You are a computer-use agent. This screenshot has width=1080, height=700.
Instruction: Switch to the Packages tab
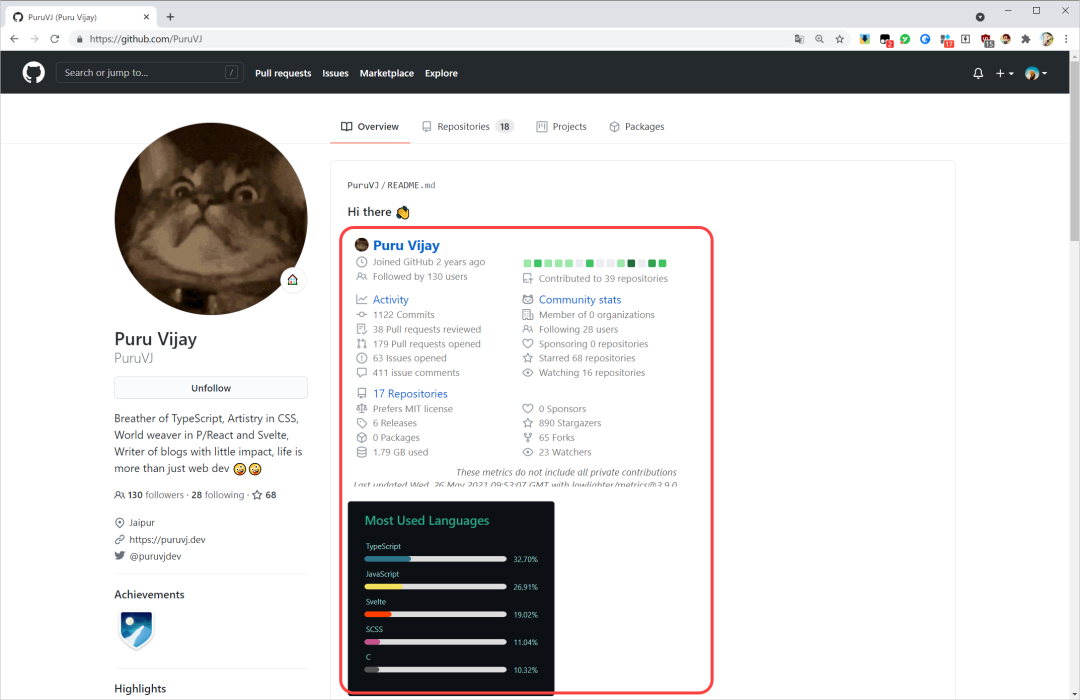[637, 127]
